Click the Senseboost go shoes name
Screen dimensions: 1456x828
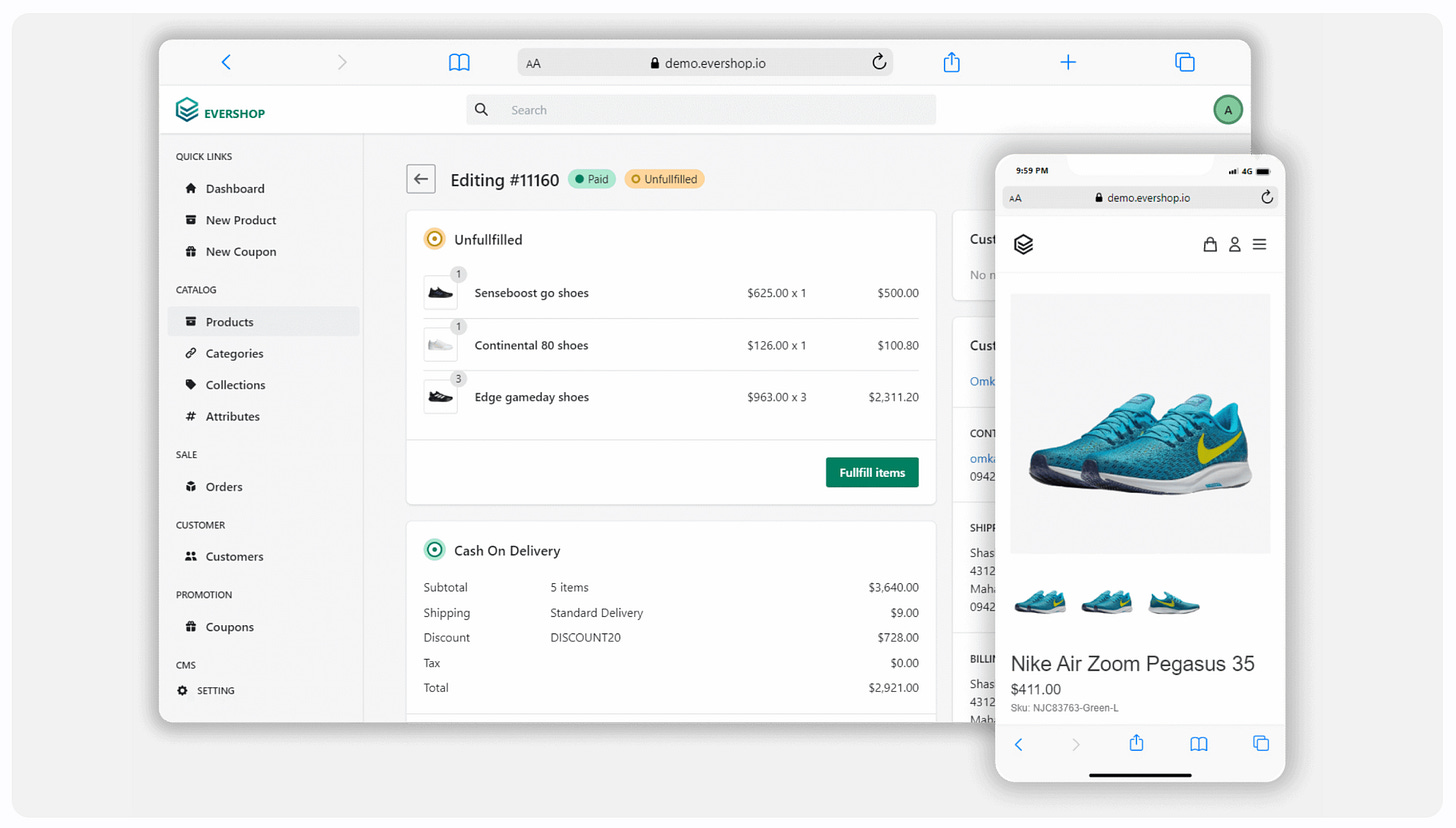(531, 293)
